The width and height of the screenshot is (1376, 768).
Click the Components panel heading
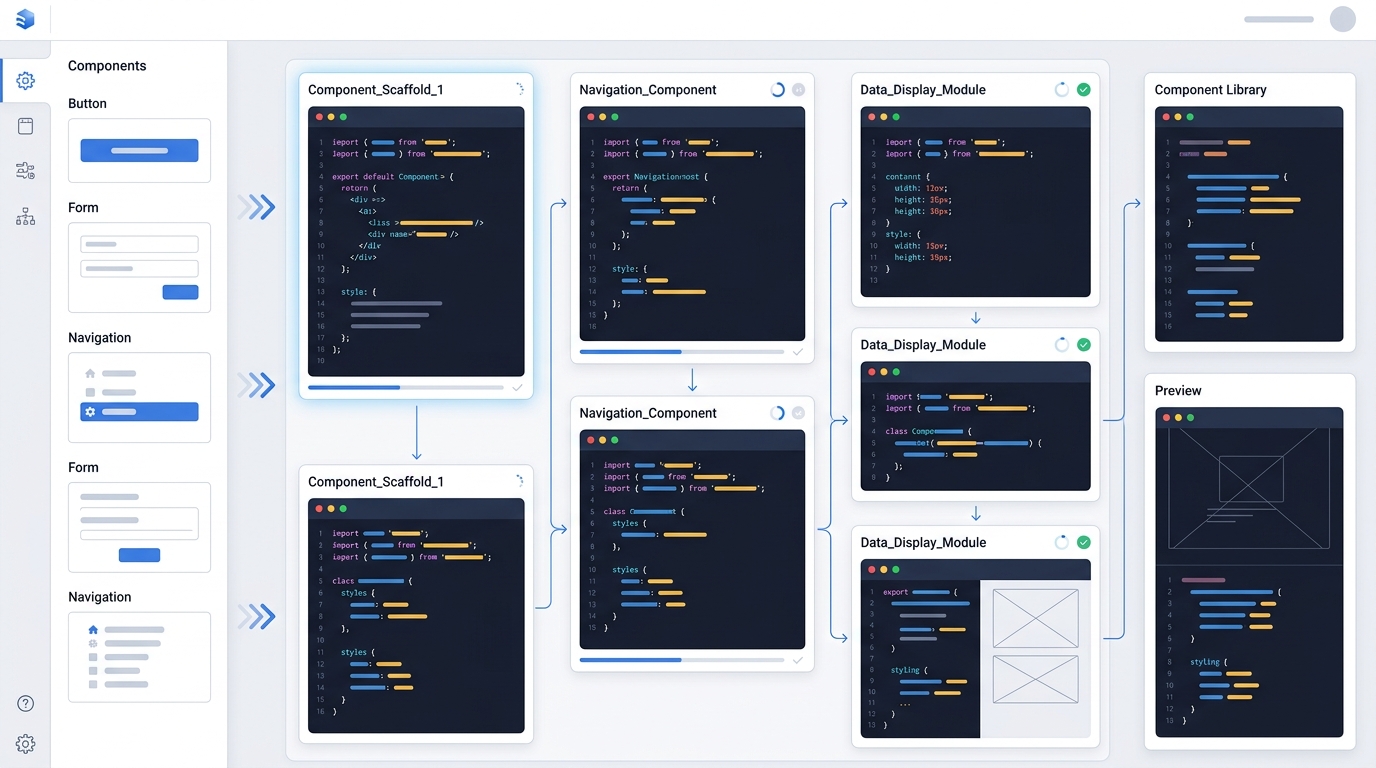coord(107,66)
